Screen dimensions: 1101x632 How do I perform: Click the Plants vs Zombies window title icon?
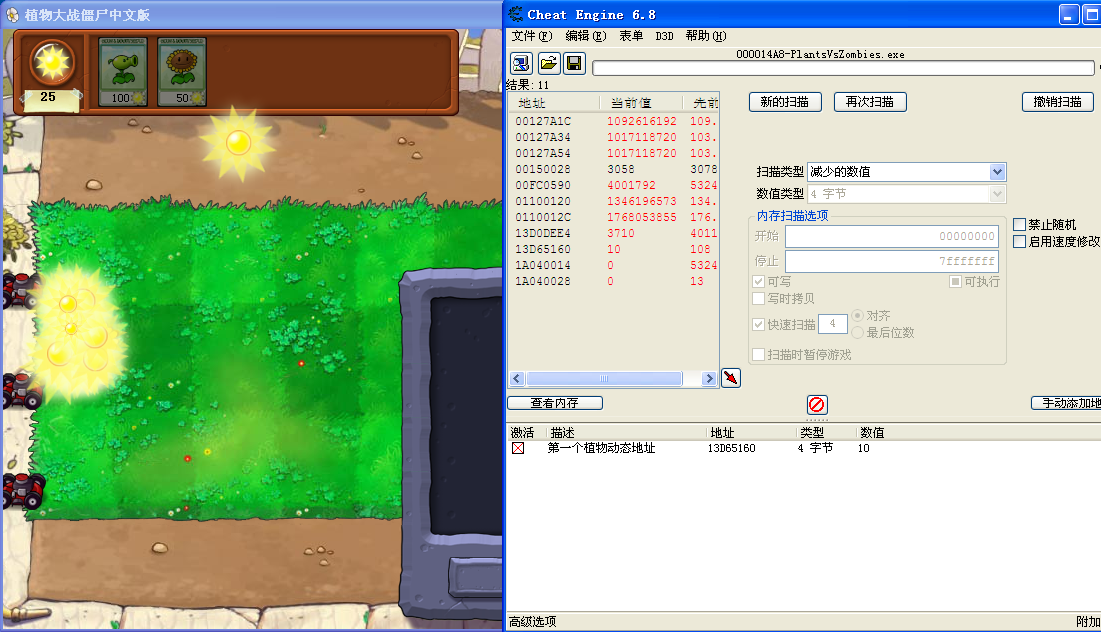[x=12, y=15]
